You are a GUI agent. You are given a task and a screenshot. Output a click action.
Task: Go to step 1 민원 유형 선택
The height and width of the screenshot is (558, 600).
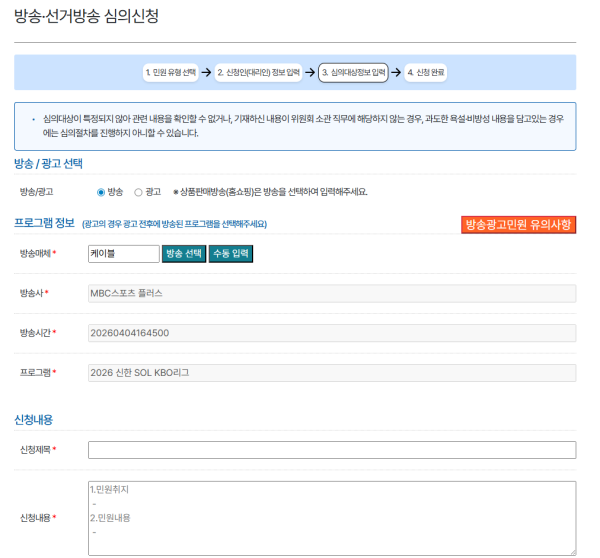coord(170,72)
